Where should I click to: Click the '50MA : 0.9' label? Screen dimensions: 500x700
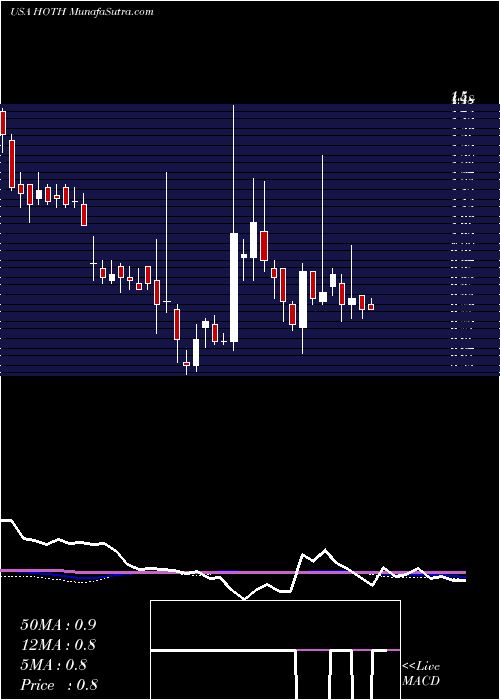pos(58,625)
